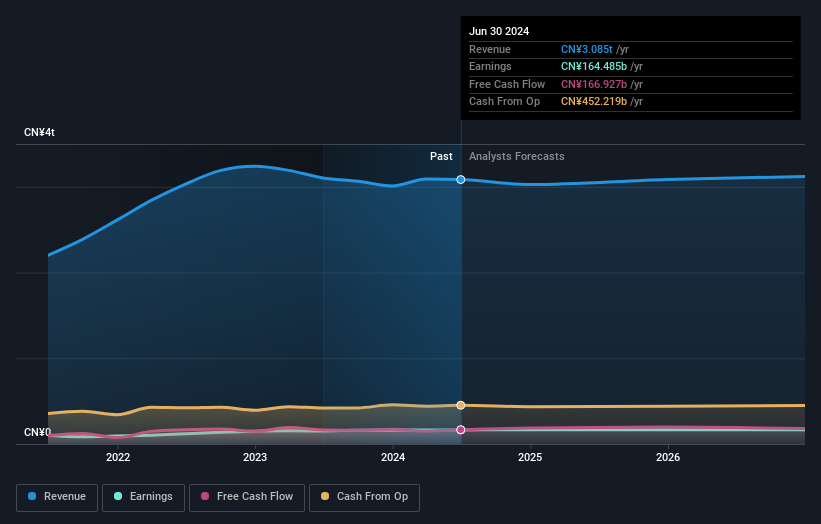
Task: Toggle the Revenue legend button
Action: pos(57,497)
